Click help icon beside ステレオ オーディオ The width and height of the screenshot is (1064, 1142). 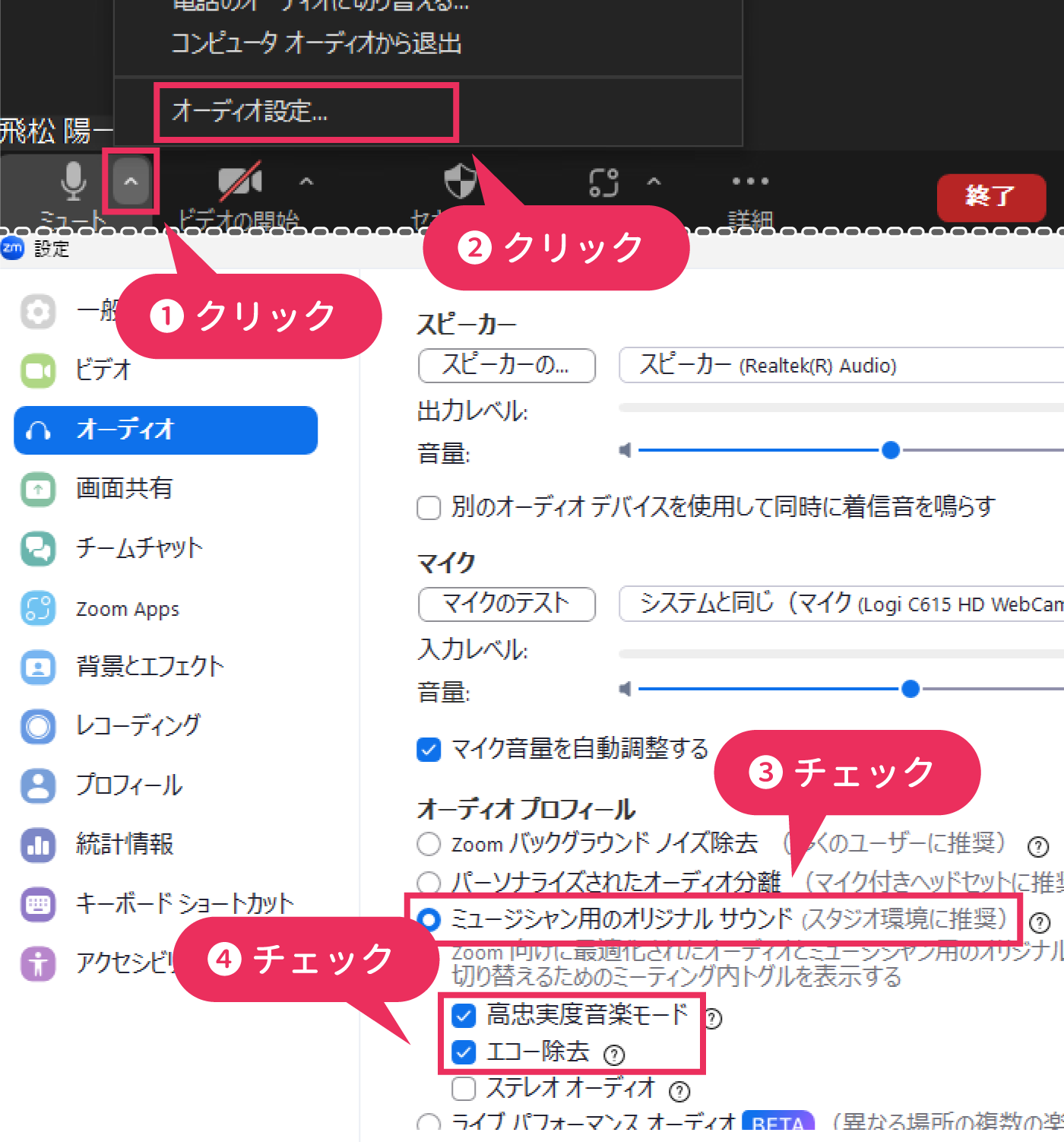click(x=679, y=1092)
